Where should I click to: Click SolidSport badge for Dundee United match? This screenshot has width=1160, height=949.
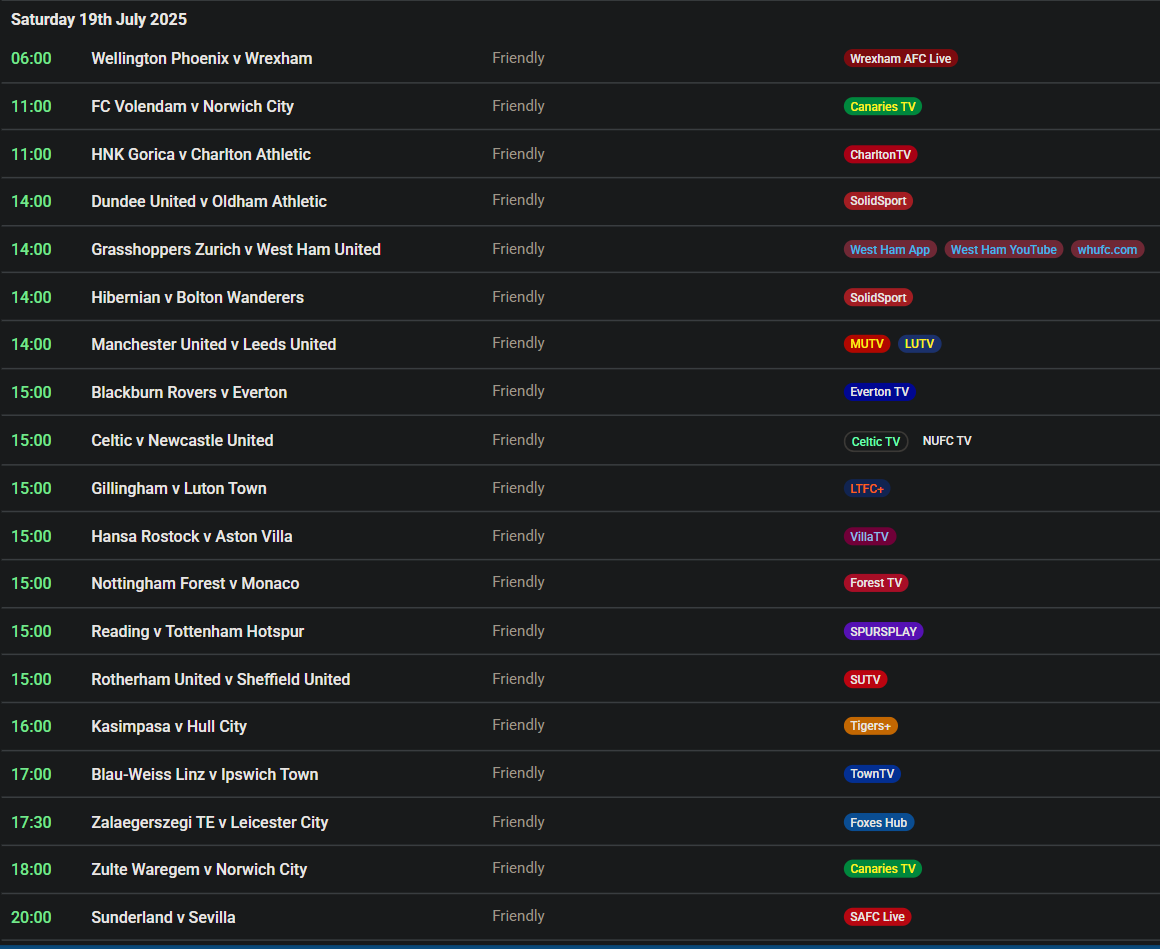click(x=878, y=201)
